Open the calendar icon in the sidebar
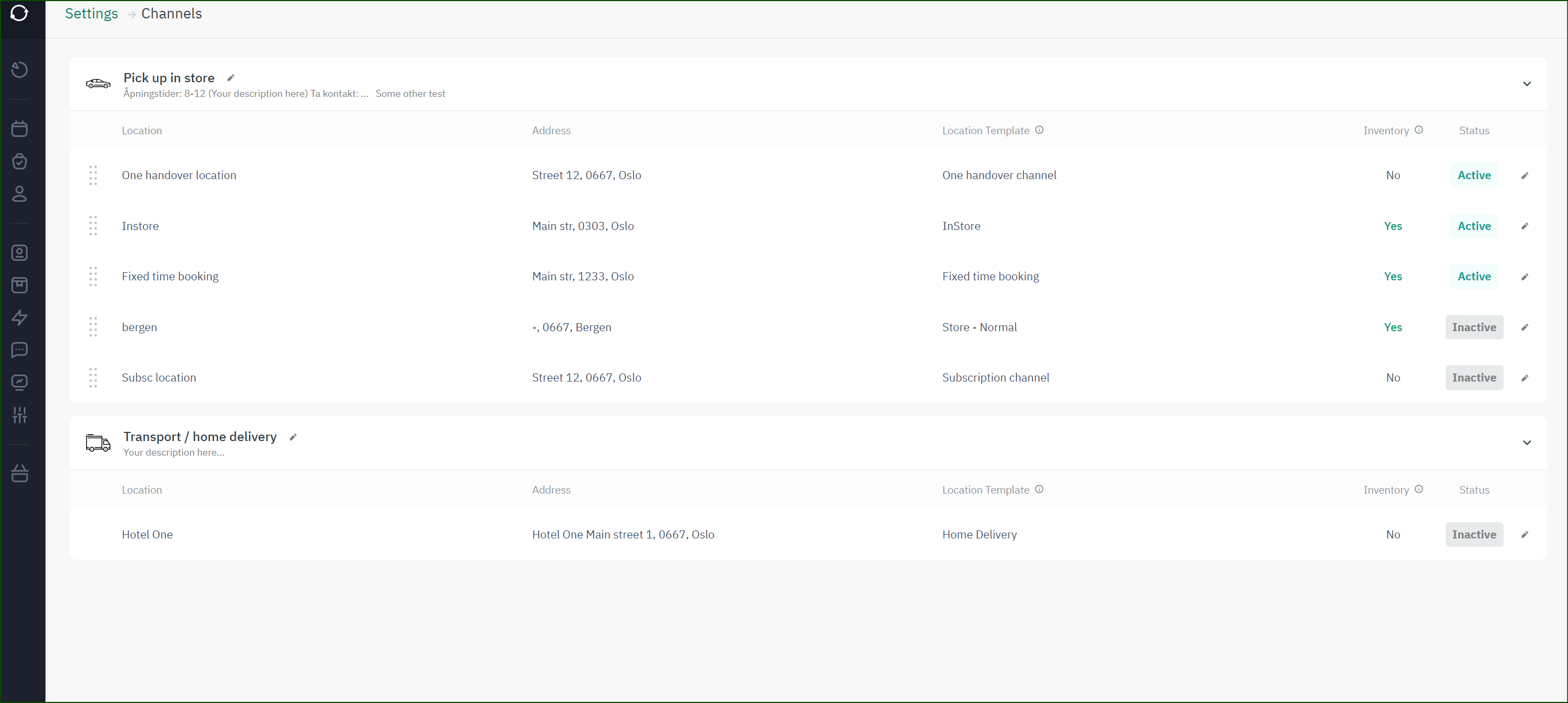1568x703 pixels. tap(19, 129)
